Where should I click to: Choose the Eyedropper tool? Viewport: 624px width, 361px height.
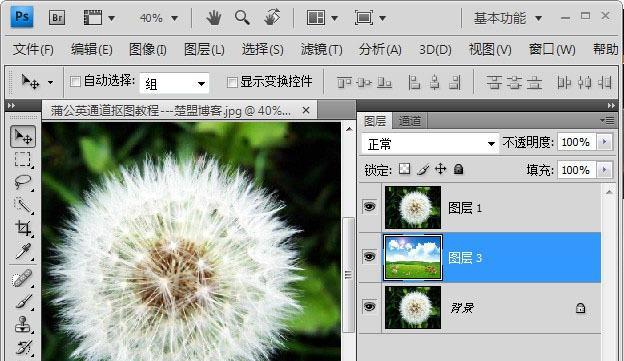point(23,252)
